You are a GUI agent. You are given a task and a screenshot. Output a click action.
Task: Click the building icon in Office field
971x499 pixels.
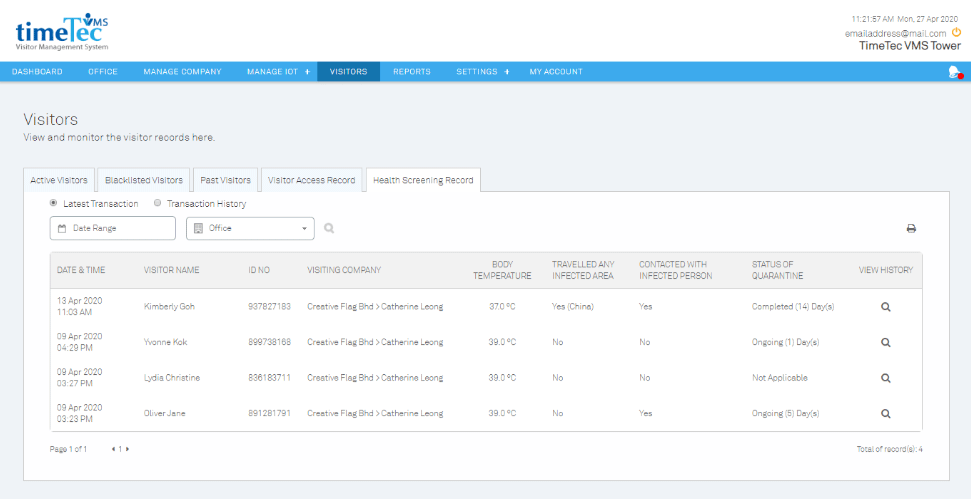click(x=198, y=228)
